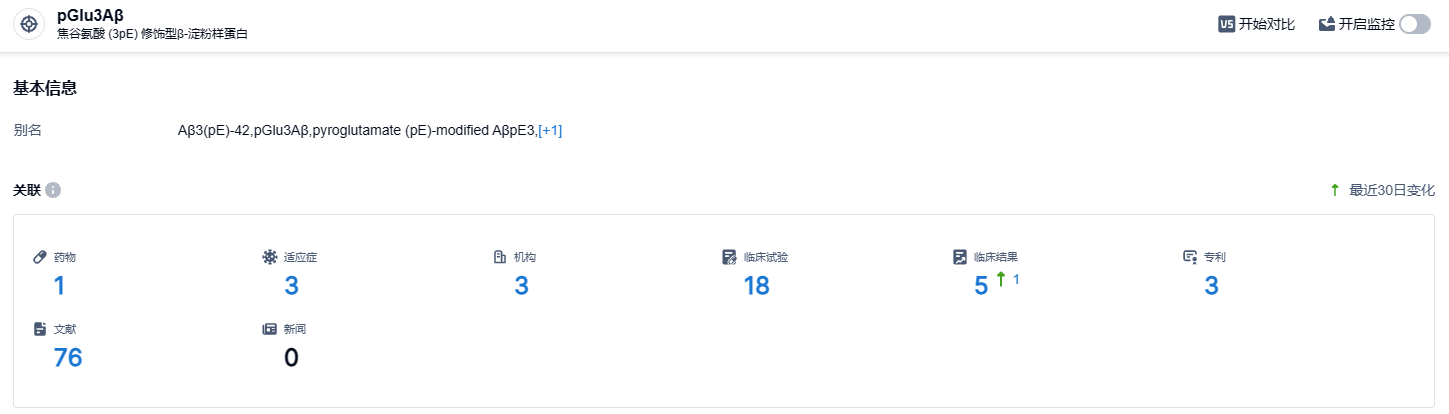Open the 76 literature count

(68, 358)
